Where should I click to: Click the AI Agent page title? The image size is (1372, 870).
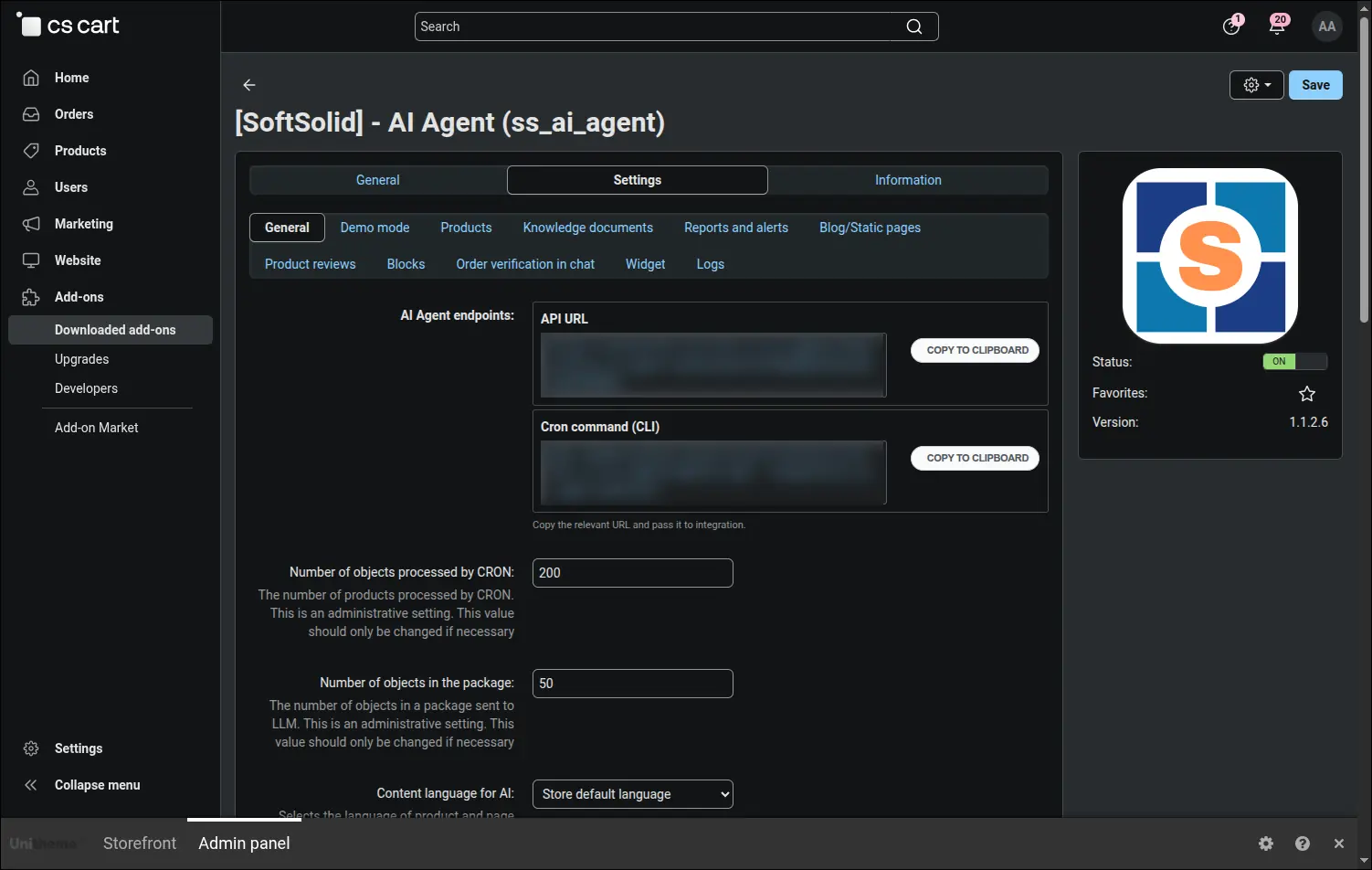point(449,122)
